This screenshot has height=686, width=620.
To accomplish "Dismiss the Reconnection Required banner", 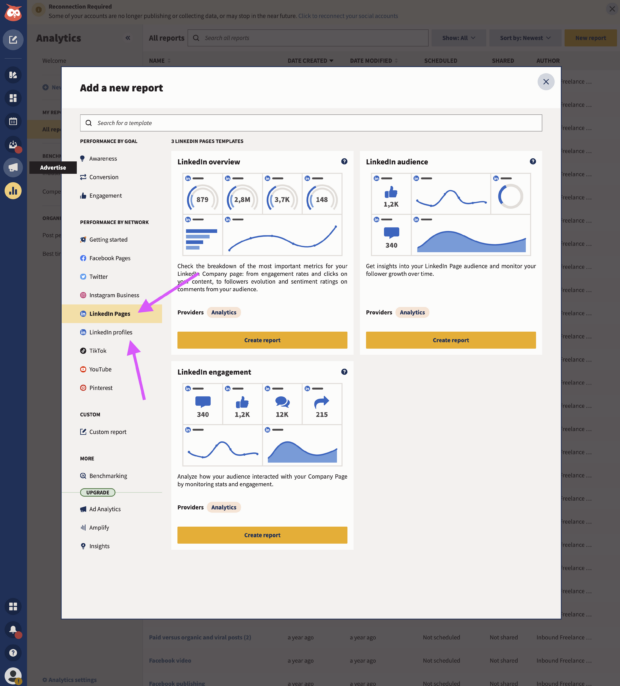I will 612,9.
